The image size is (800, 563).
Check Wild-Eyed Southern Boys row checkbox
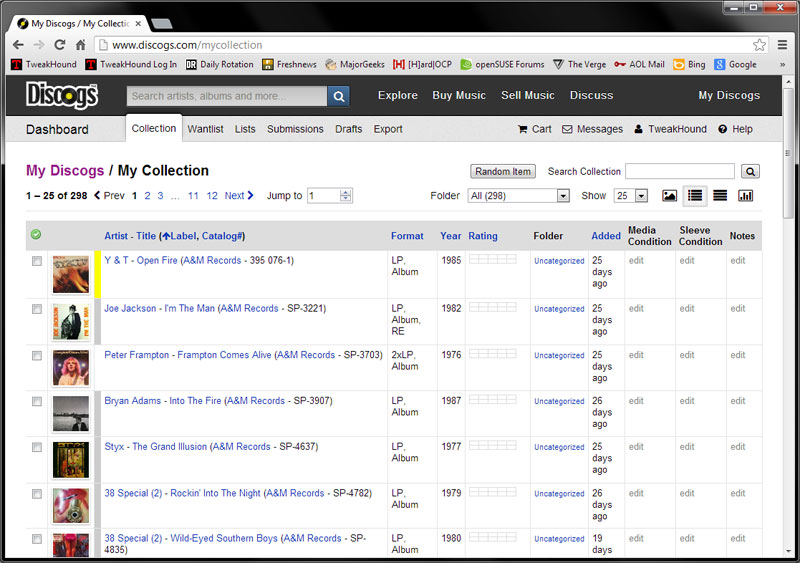(x=37, y=539)
